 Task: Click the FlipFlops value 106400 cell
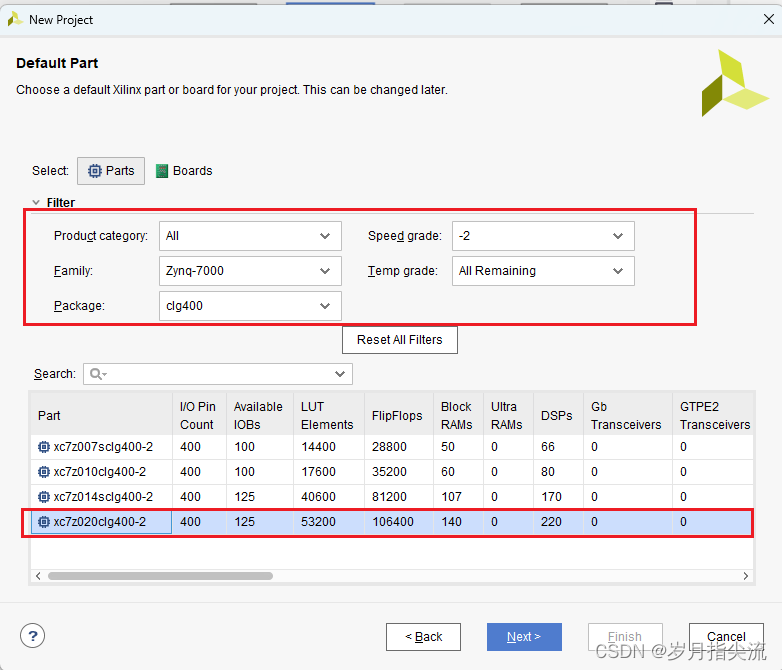(x=398, y=522)
